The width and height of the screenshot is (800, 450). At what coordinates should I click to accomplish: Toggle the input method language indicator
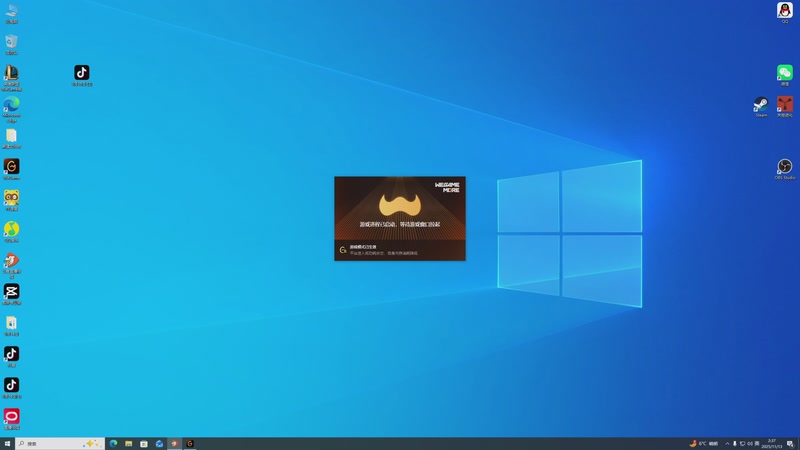point(757,444)
